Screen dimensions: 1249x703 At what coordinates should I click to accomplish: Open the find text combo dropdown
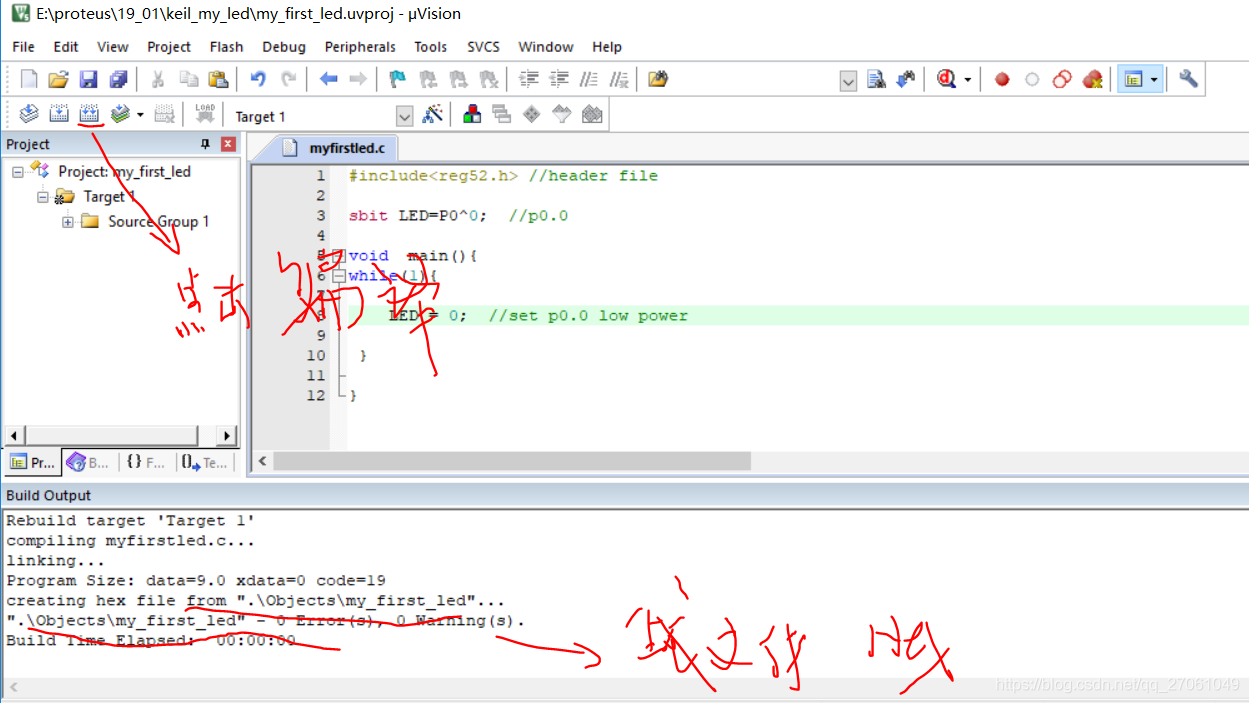point(849,80)
